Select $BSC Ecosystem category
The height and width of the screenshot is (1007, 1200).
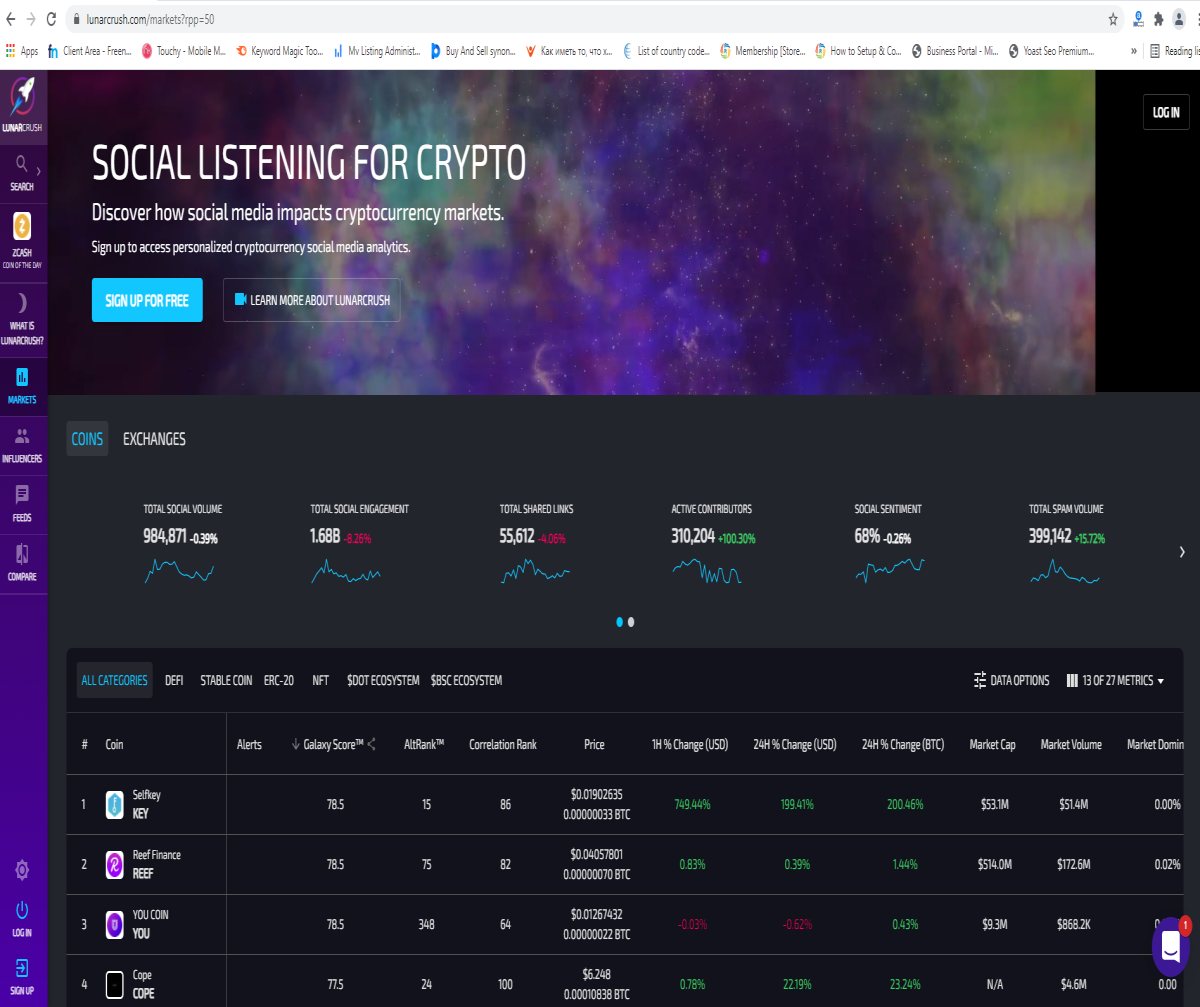(x=466, y=680)
